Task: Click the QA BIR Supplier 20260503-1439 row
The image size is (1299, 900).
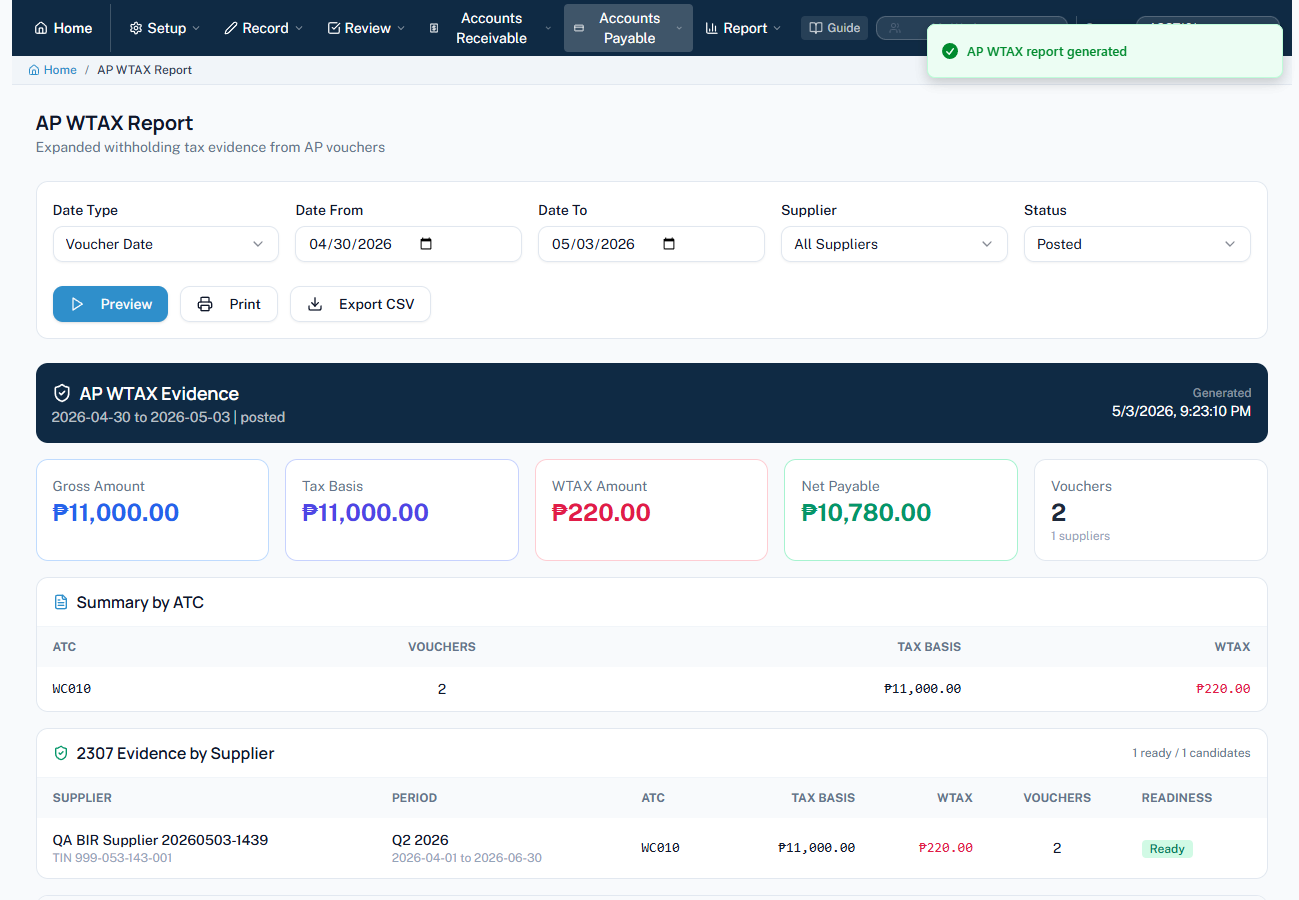Action: pyautogui.click(x=651, y=848)
